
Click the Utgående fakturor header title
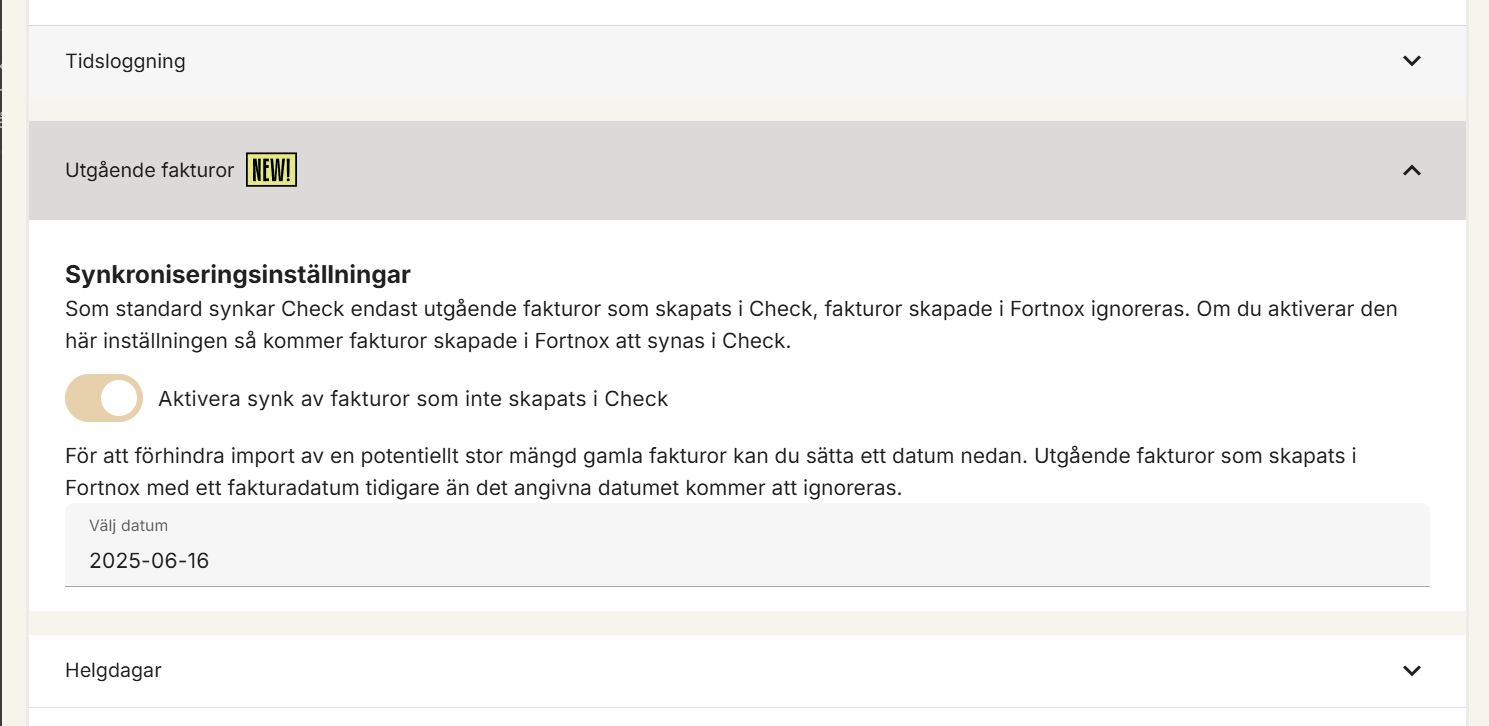[x=149, y=171]
